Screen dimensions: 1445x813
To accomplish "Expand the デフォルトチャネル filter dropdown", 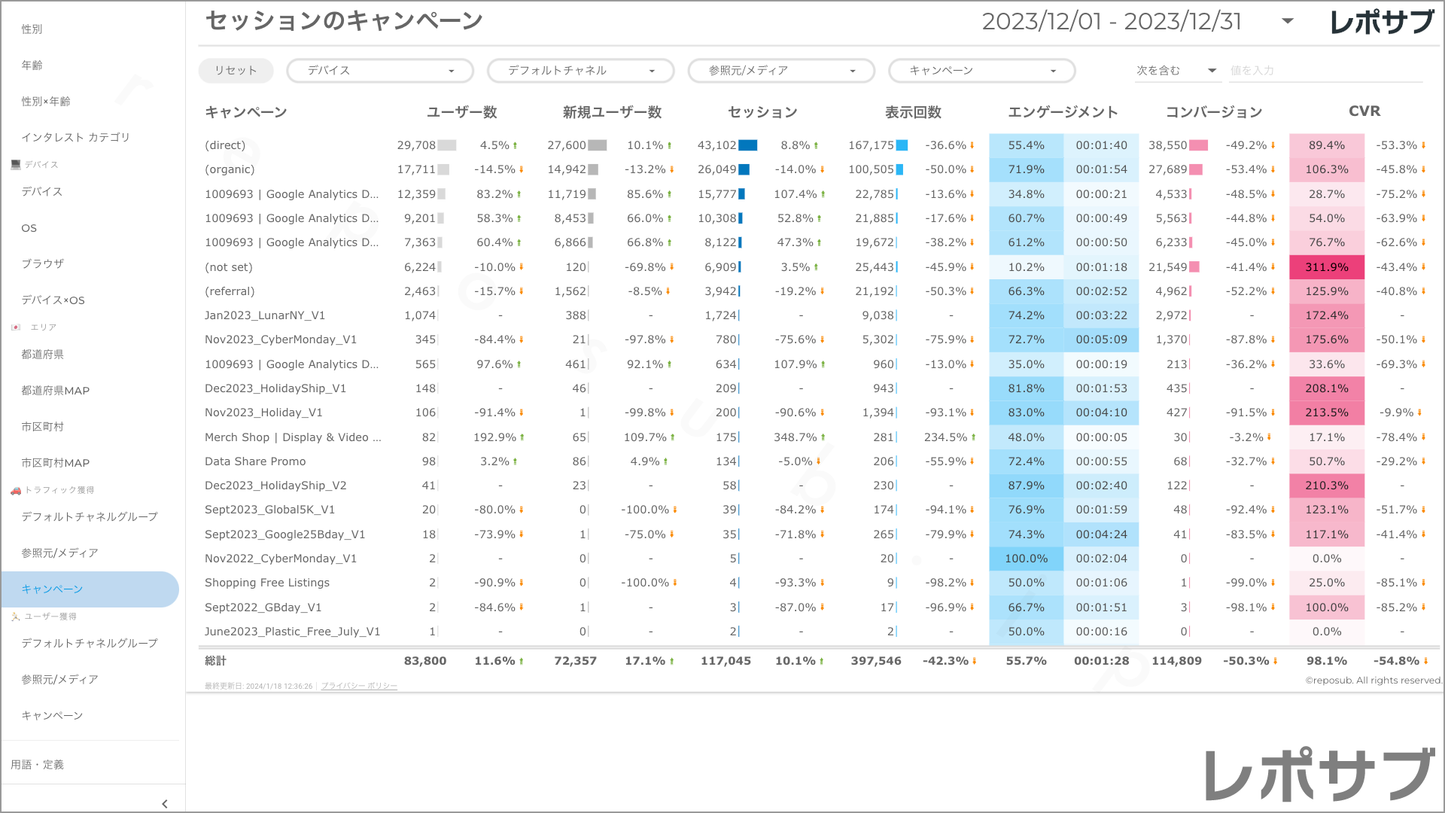I will pyautogui.click(x=580, y=71).
